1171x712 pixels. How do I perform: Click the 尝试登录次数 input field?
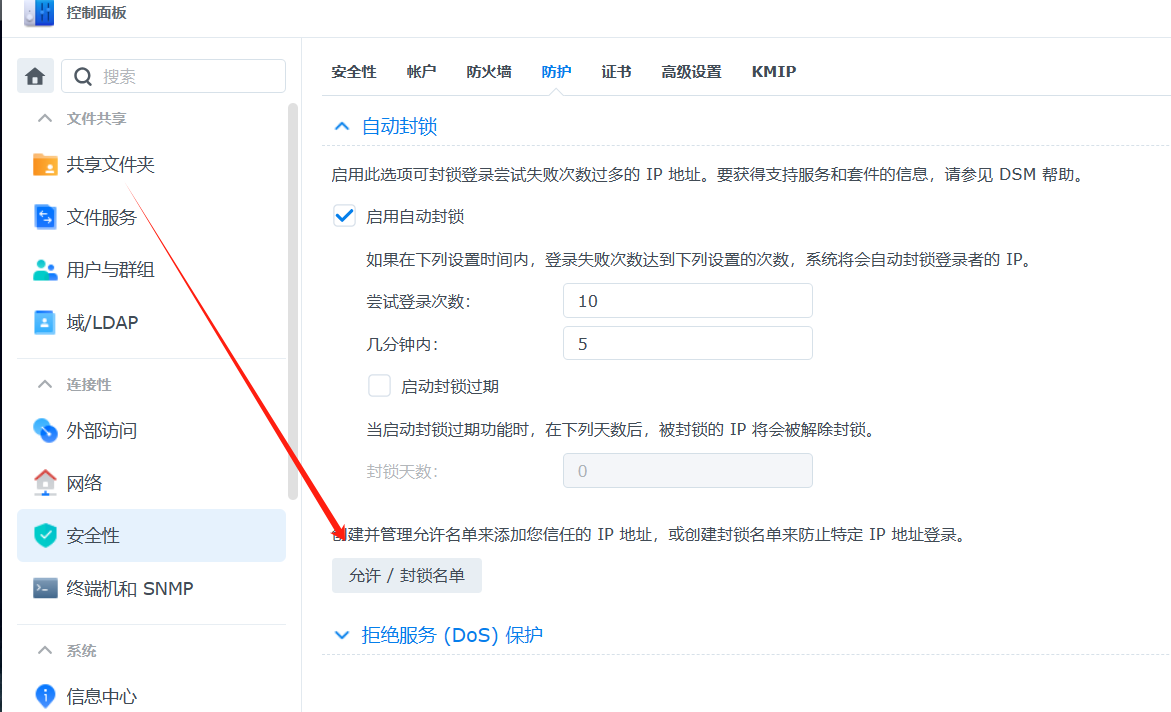point(687,301)
